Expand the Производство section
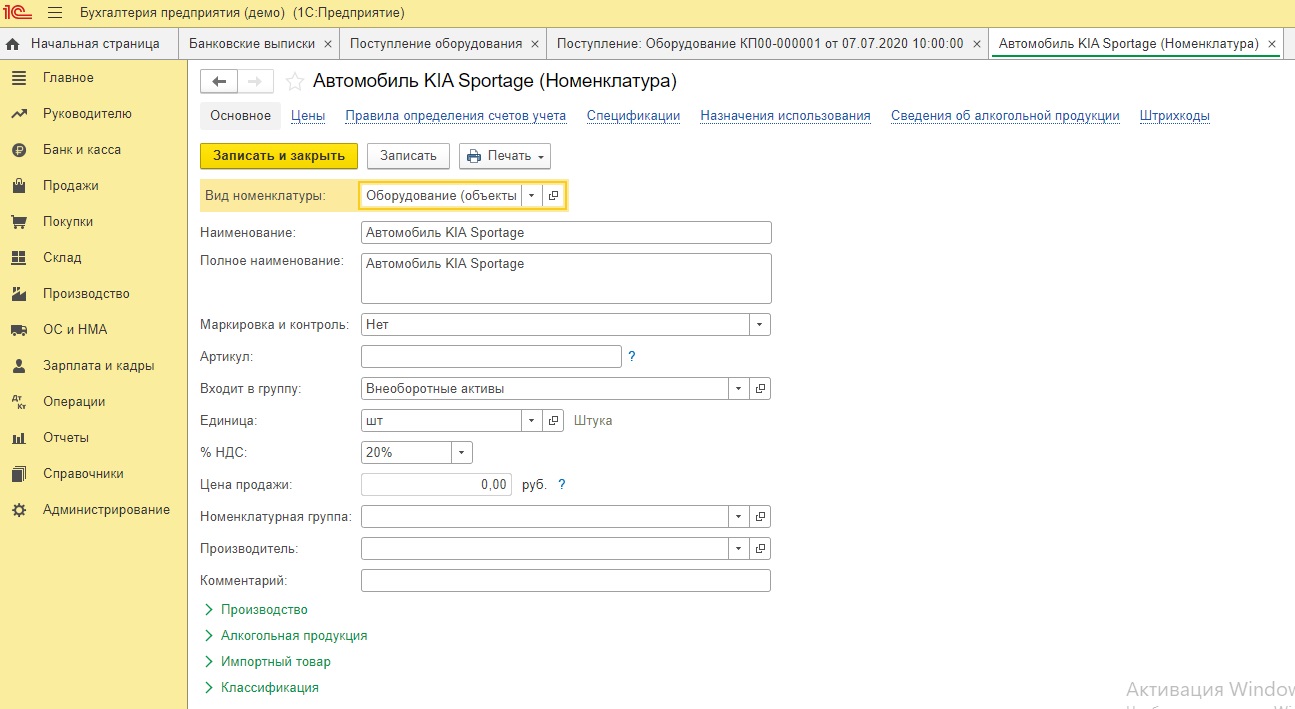This screenshot has height=709, width=1295. [x=256, y=609]
